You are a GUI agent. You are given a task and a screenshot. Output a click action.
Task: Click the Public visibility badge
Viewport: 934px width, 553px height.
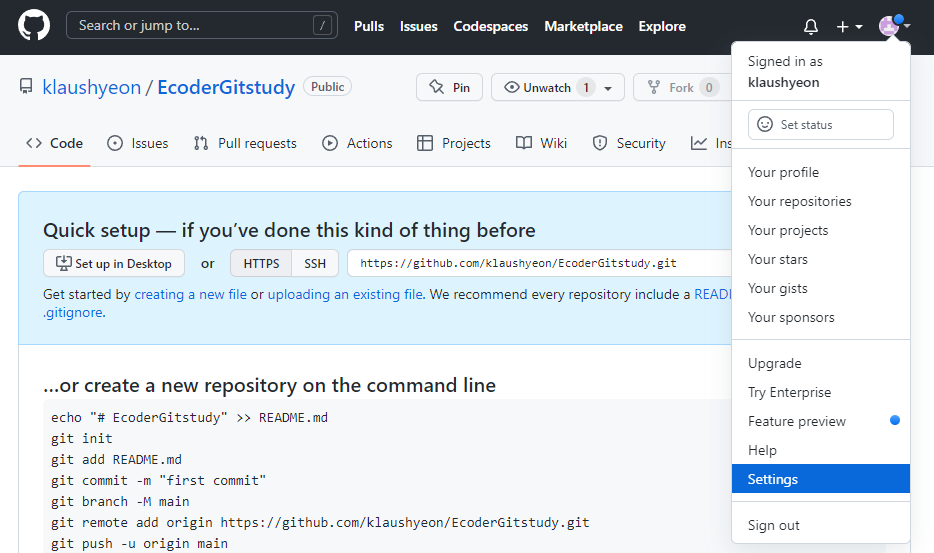[328, 86]
